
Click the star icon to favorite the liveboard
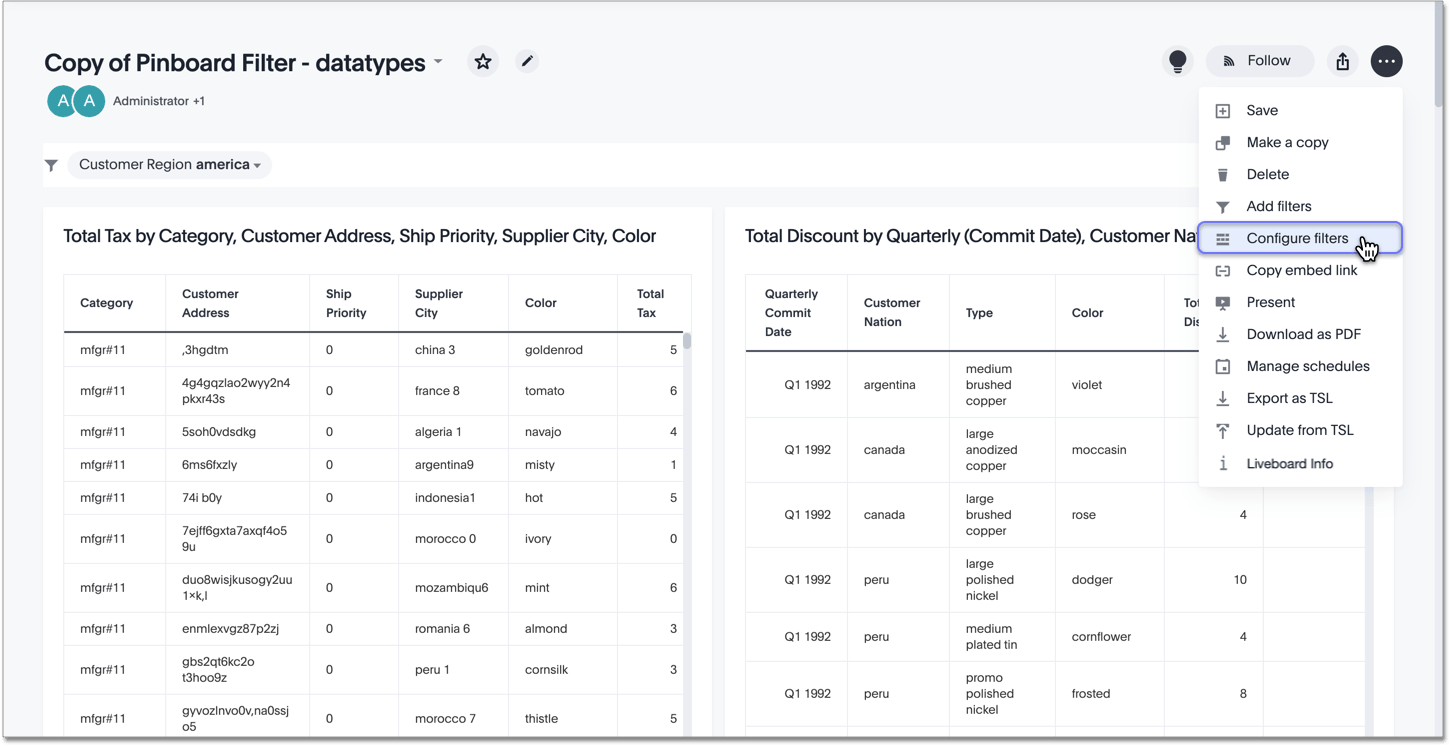[x=483, y=61]
